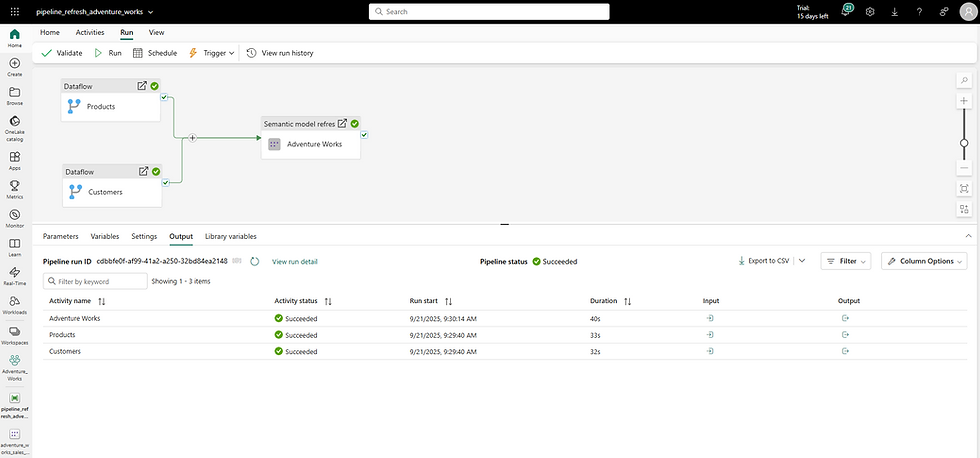Click the canvas zoom slider handle
The width and height of the screenshot is (980, 458).
(x=964, y=142)
